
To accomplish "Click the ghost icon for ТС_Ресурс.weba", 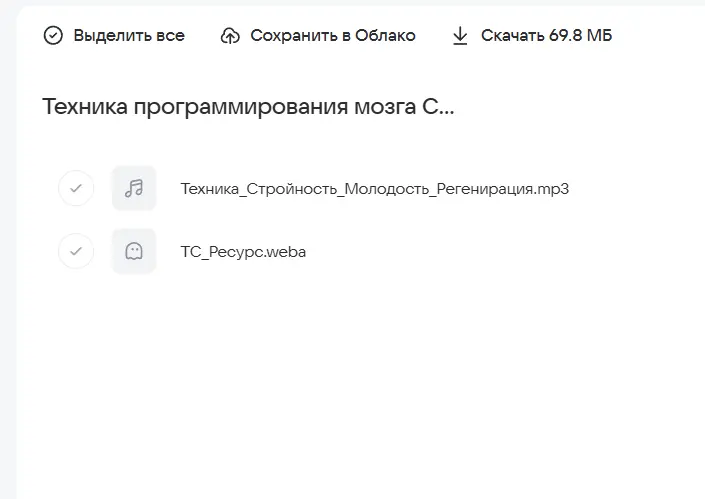I will pyautogui.click(x=134, y=252).
